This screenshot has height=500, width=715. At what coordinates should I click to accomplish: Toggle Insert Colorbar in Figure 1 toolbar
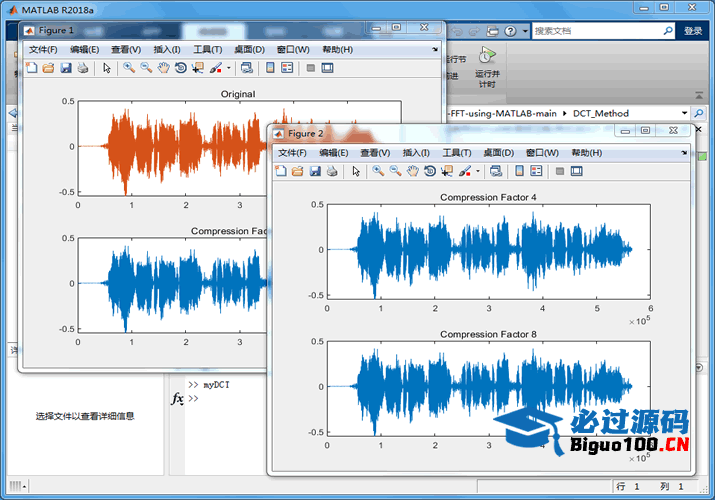coord(270,68)
